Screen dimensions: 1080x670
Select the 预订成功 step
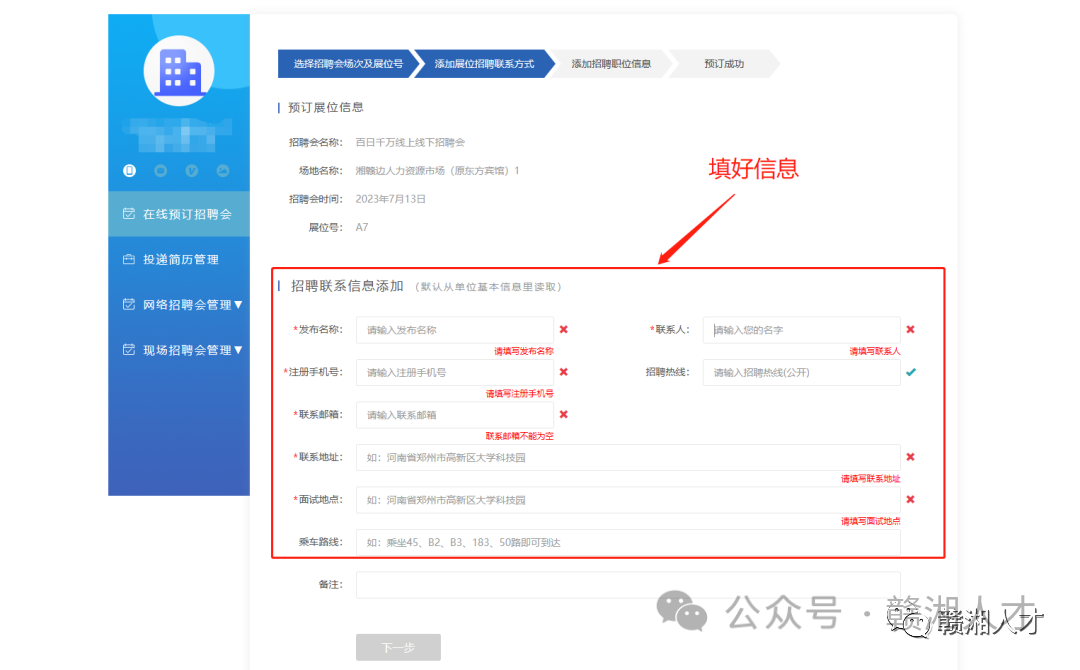[x=724, y=64]
